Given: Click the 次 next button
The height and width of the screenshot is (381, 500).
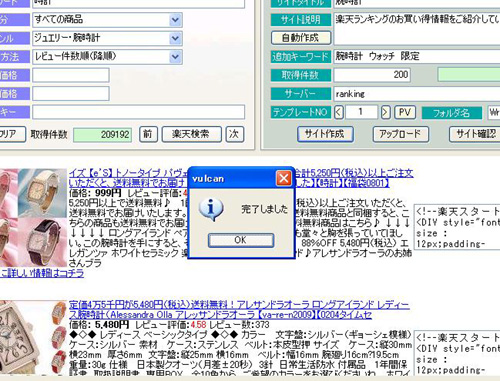Looking at the screenshot, I should [234, 134].
